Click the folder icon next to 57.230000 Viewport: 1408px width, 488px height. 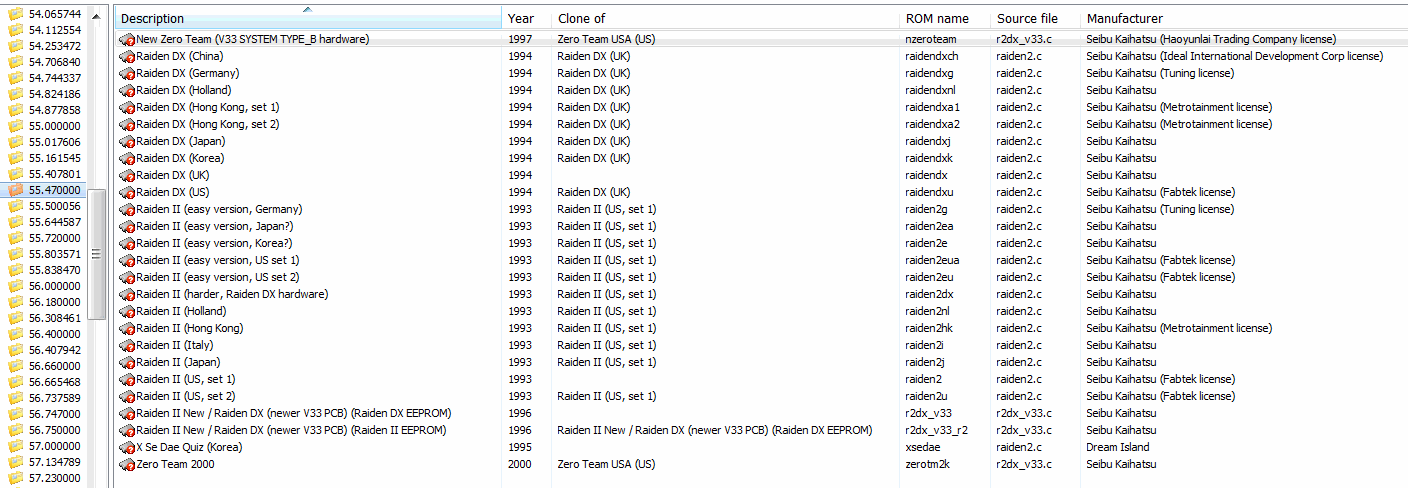[x=16, y=478]
